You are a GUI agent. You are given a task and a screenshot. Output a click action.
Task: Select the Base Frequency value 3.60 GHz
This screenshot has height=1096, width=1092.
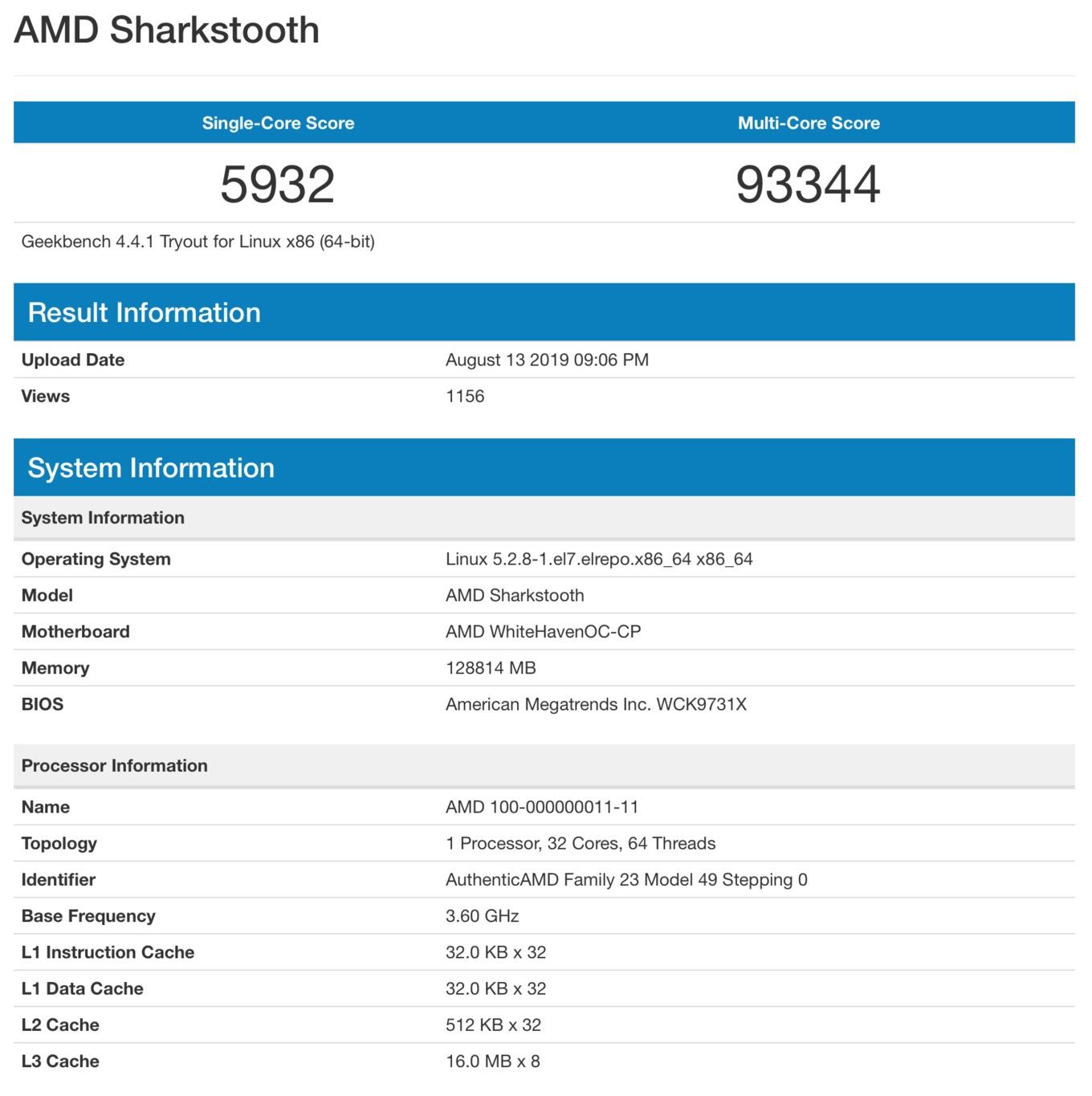coord(483,916)
